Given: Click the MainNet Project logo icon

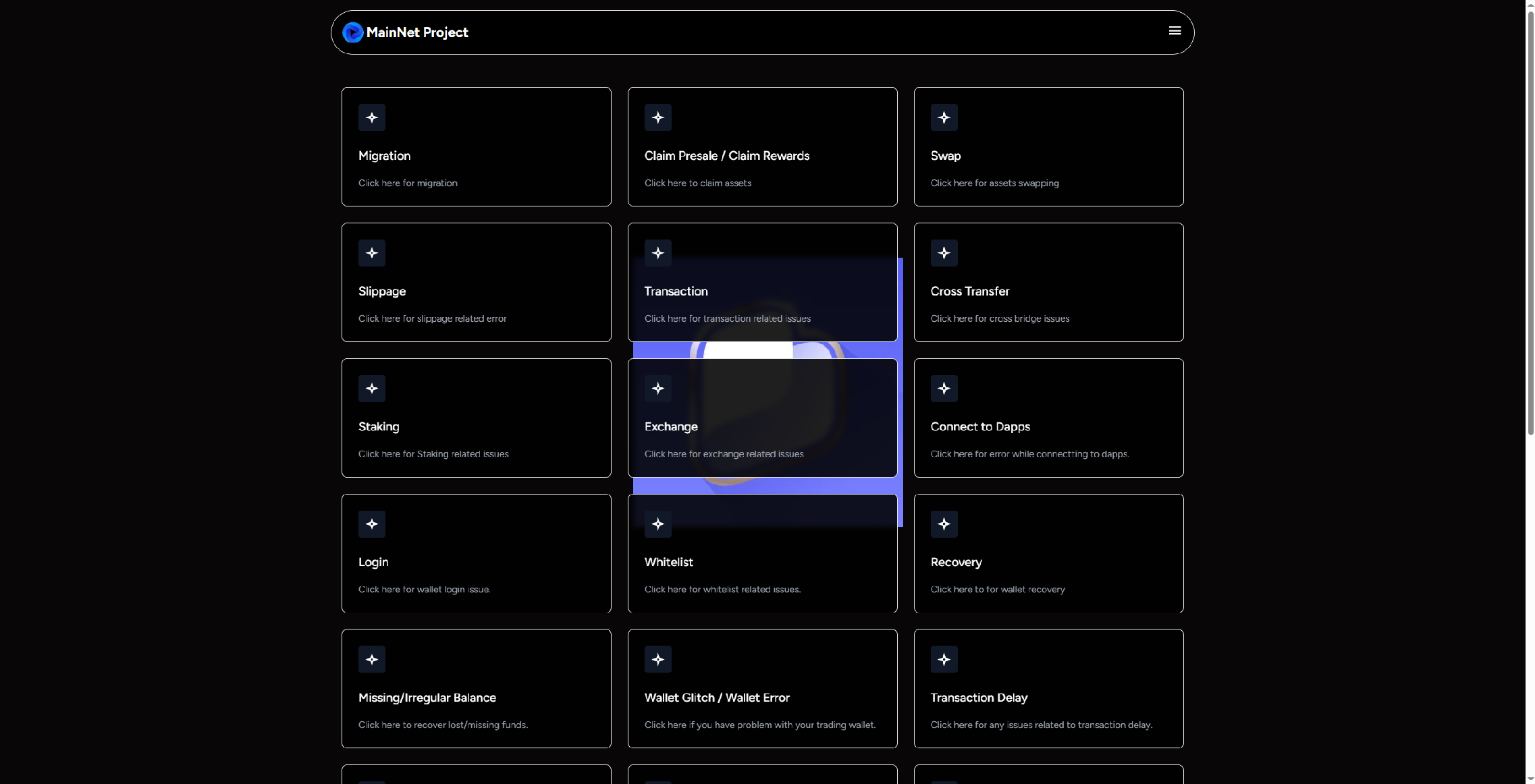Looking at the screenshot, I should point(353,32).
